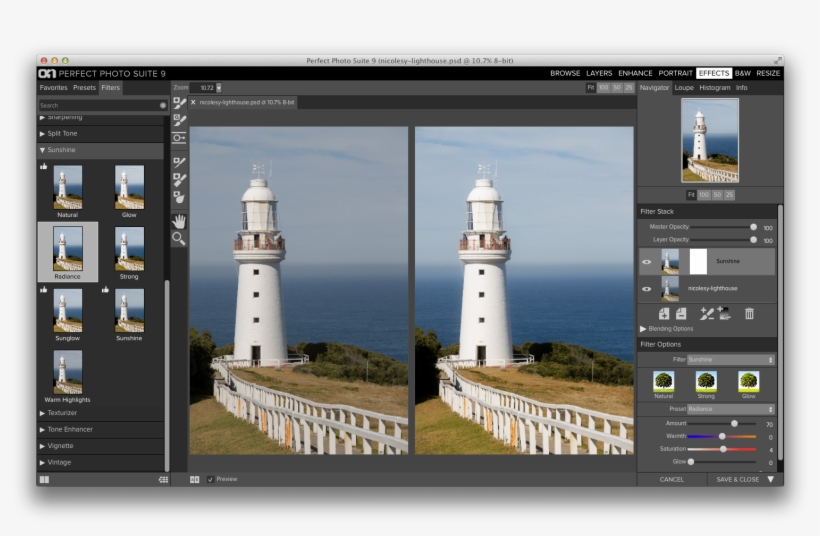
Task: Open Save & Close options arrow
Action: pos(771,480)
